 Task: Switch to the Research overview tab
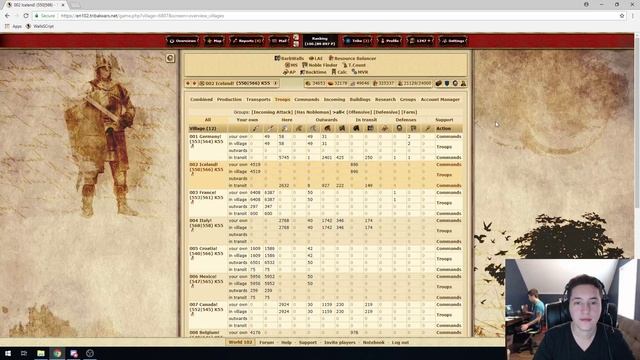pyautogui.click(x=385, y=100)
